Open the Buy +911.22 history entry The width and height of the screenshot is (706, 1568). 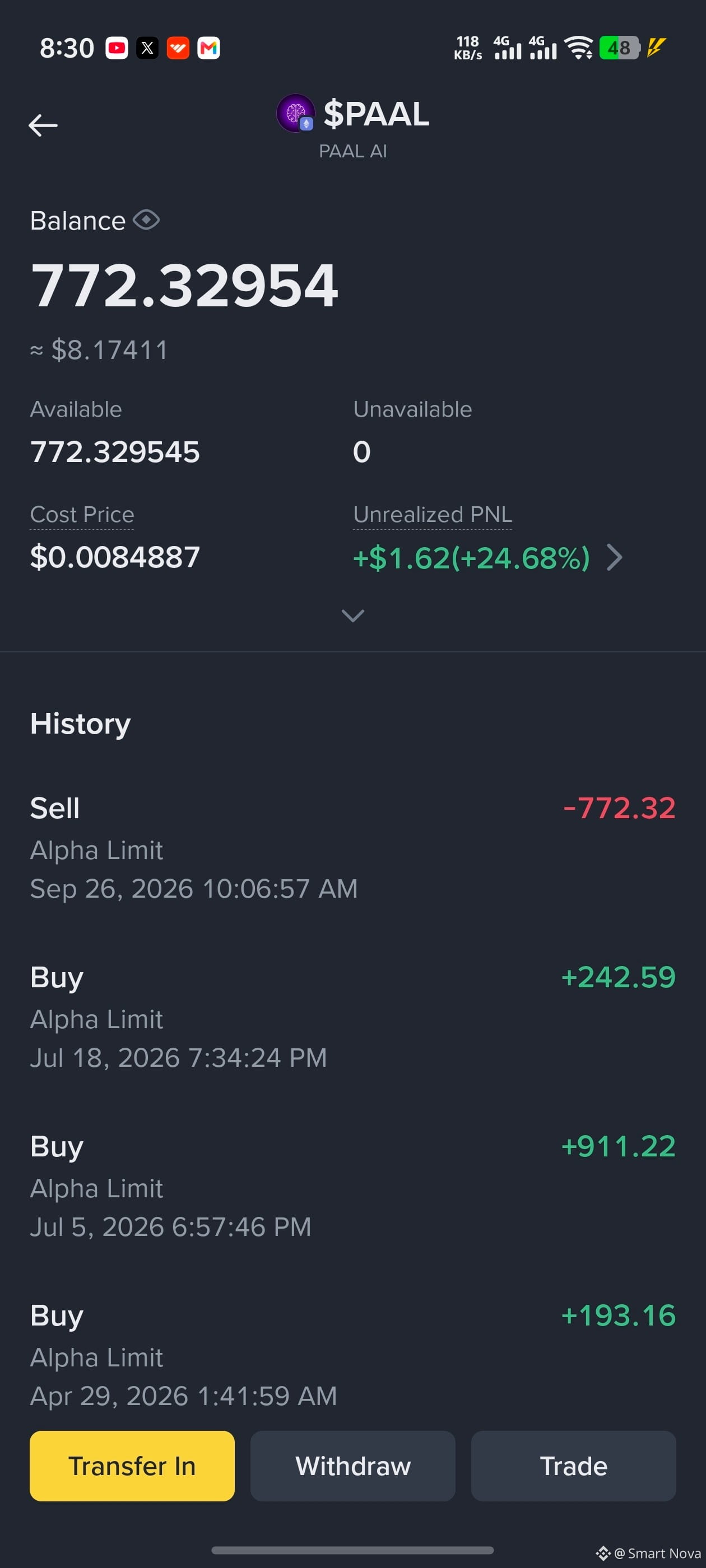click(352, 1186)
